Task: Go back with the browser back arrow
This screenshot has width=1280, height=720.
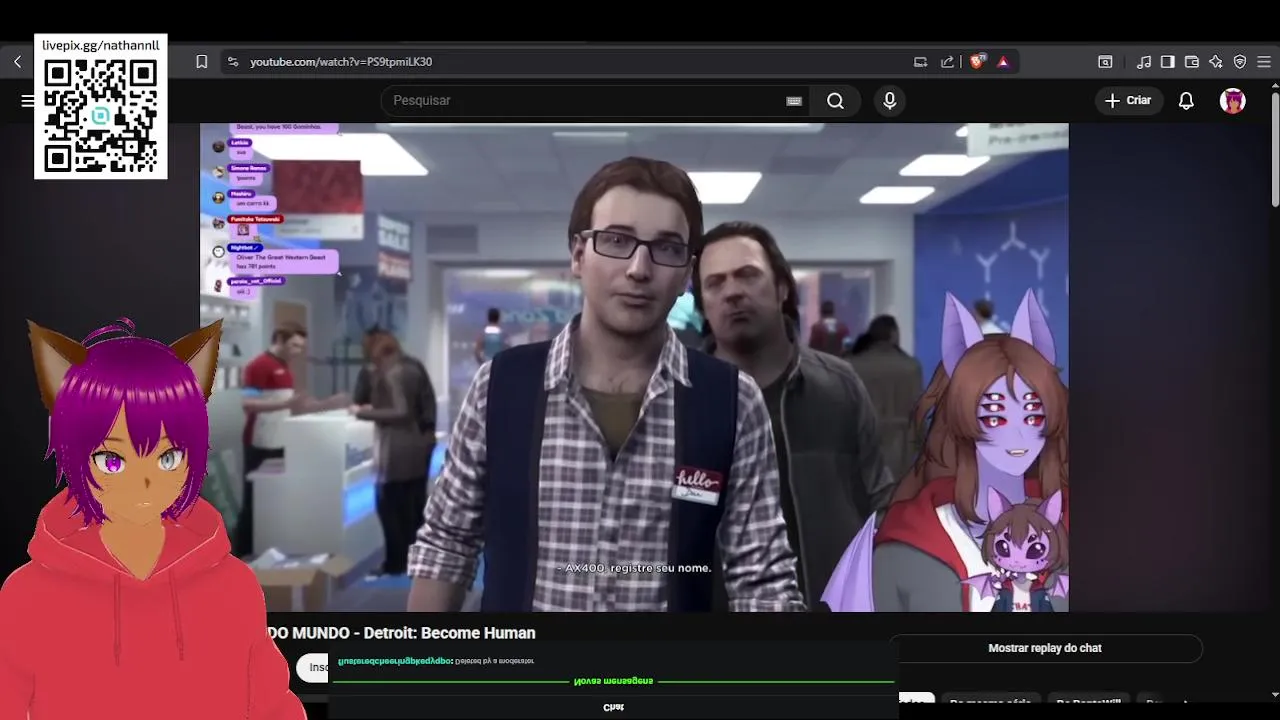Action: (x=17, y=62)
